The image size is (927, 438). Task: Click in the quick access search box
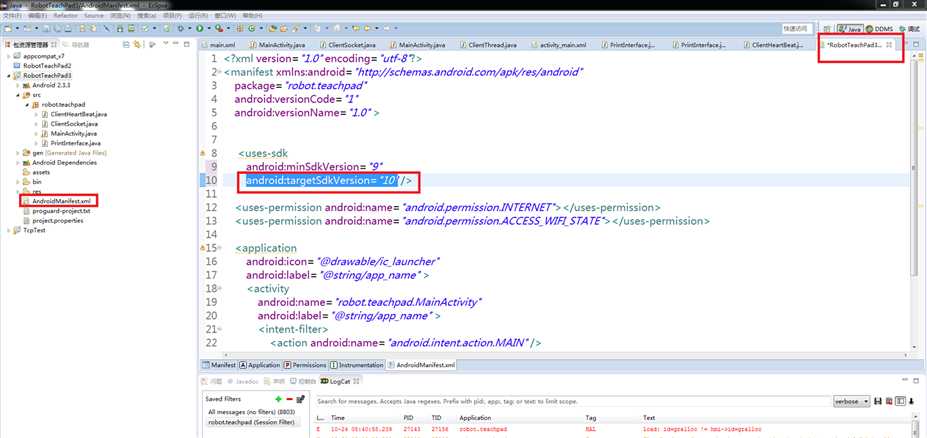797,28
